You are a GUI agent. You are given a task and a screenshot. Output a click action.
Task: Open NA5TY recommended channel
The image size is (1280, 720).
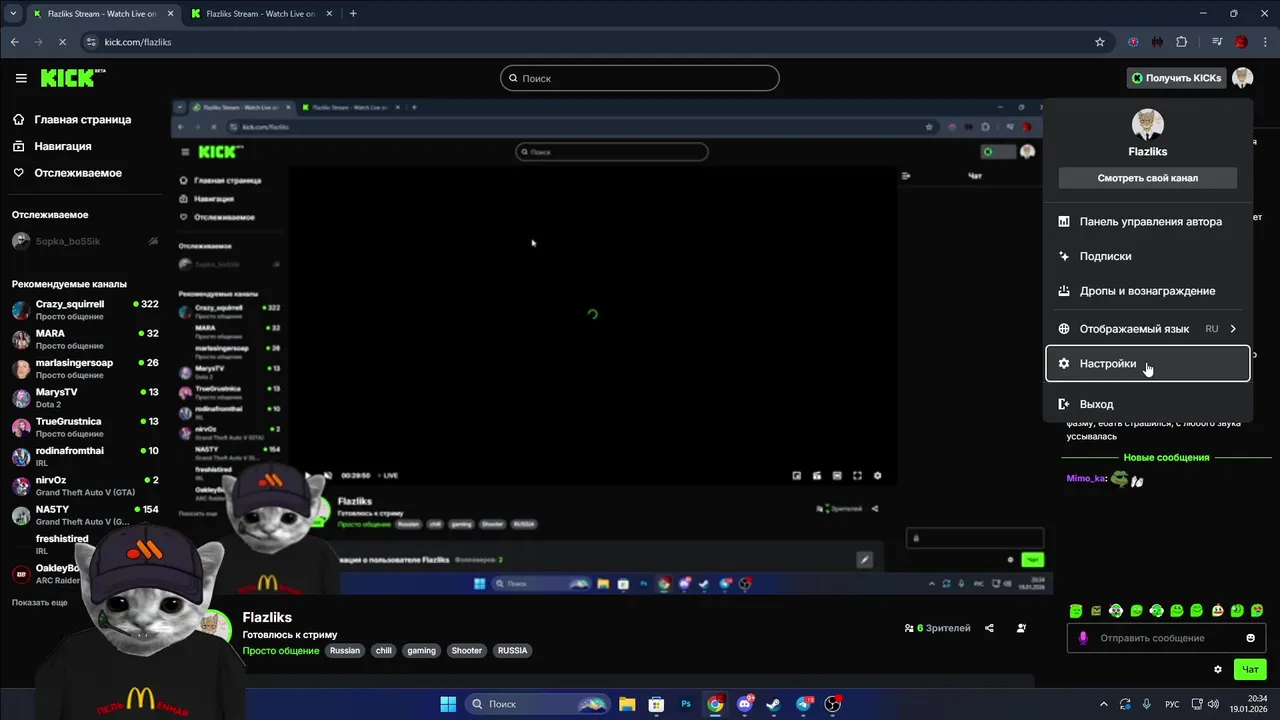point(85,515)
